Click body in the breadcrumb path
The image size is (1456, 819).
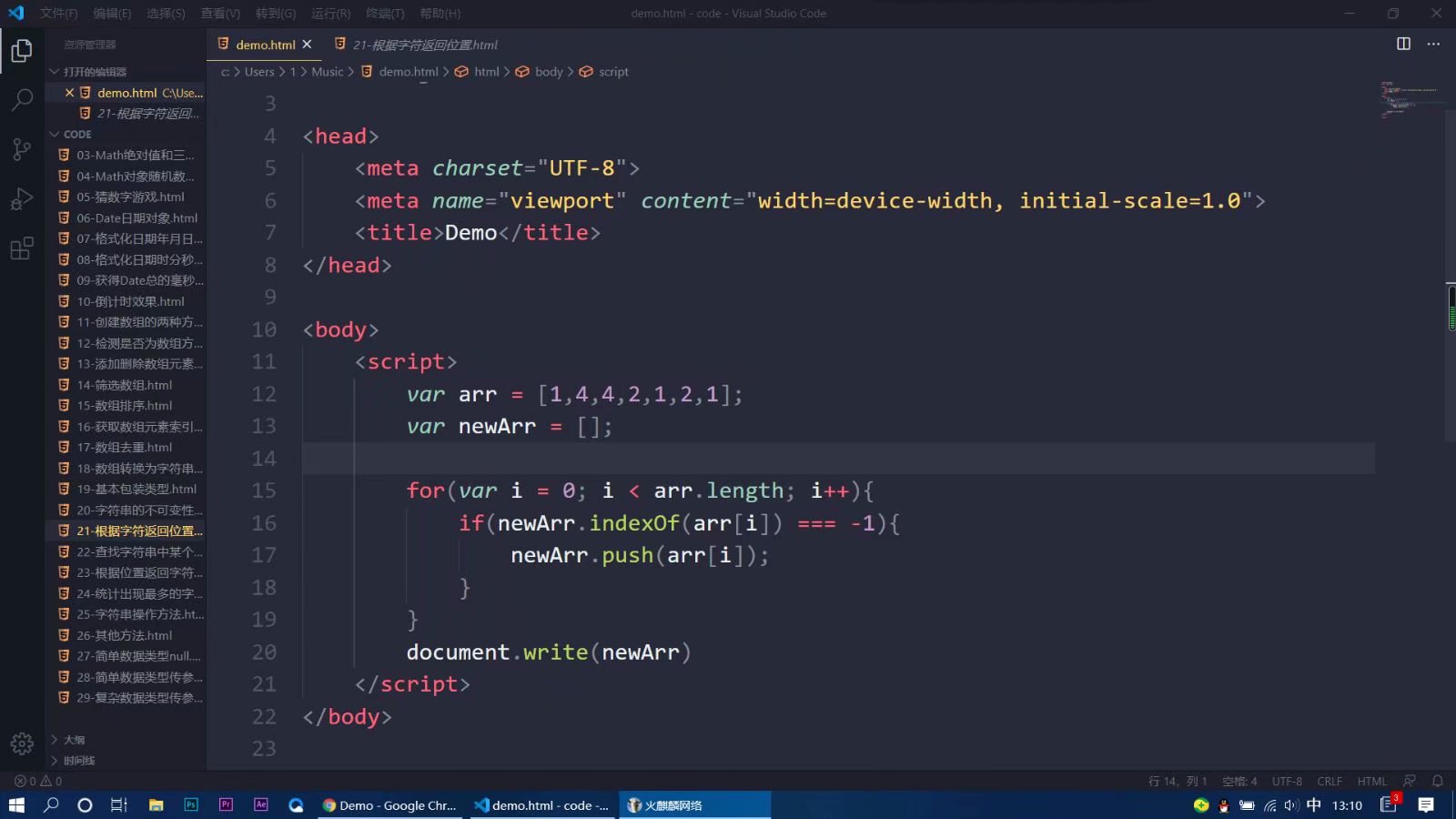(x=549, y=71)
